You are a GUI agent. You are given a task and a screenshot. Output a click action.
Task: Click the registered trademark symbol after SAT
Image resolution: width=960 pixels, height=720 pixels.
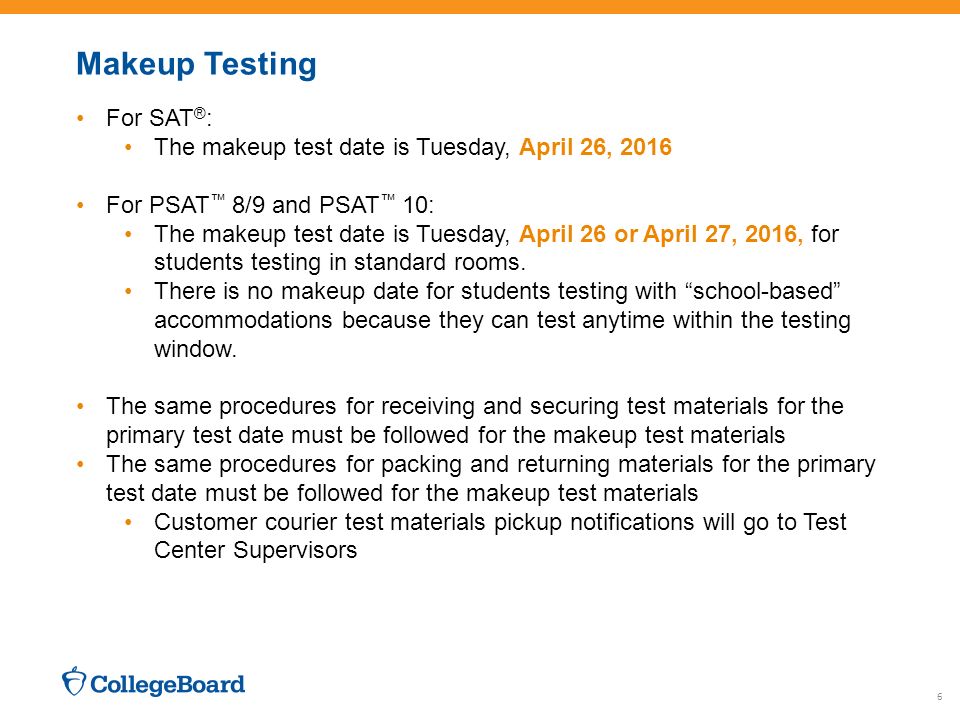point(200,113)
